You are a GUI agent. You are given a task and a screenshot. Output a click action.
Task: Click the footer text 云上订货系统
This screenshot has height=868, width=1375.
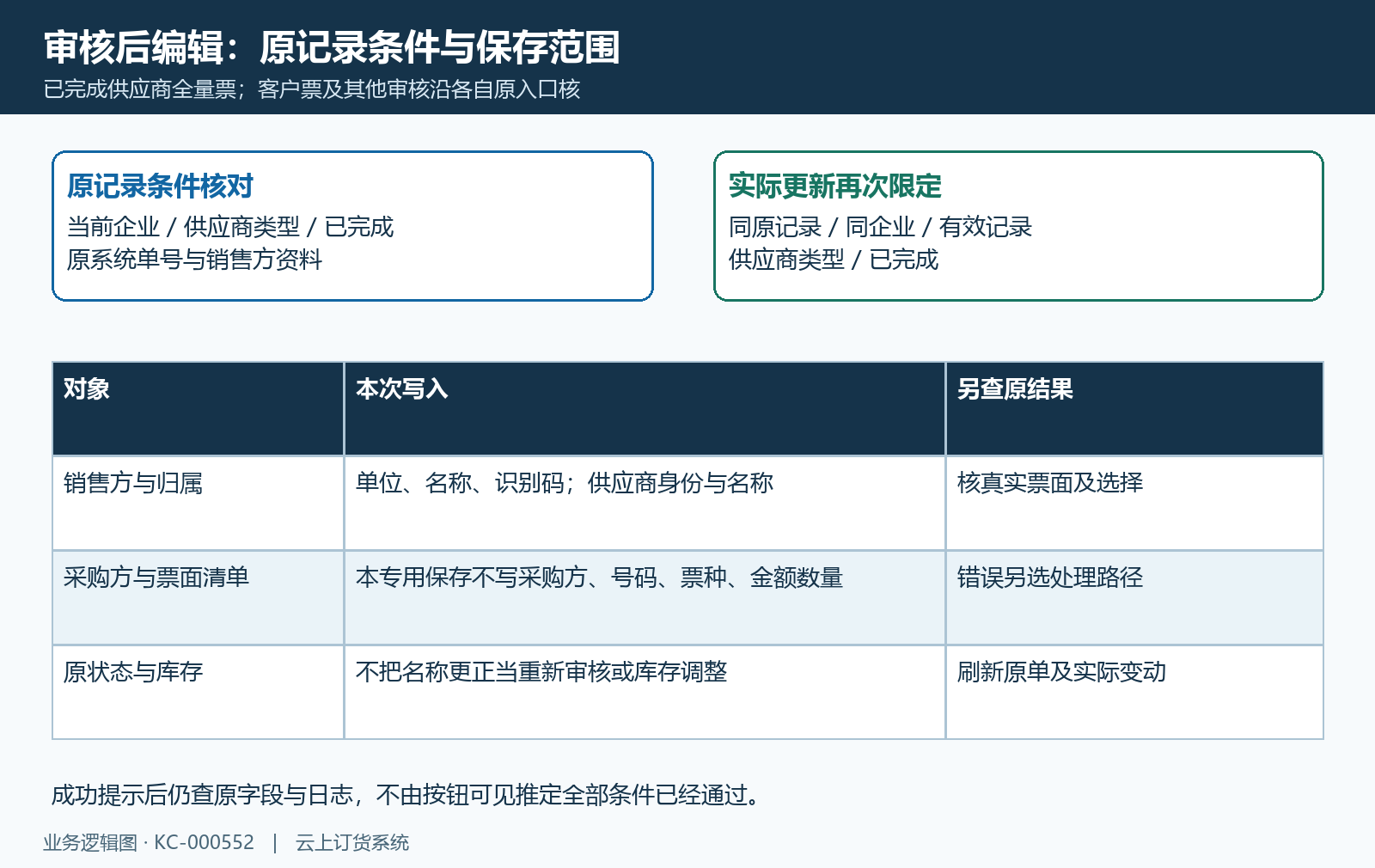(352, 842)
